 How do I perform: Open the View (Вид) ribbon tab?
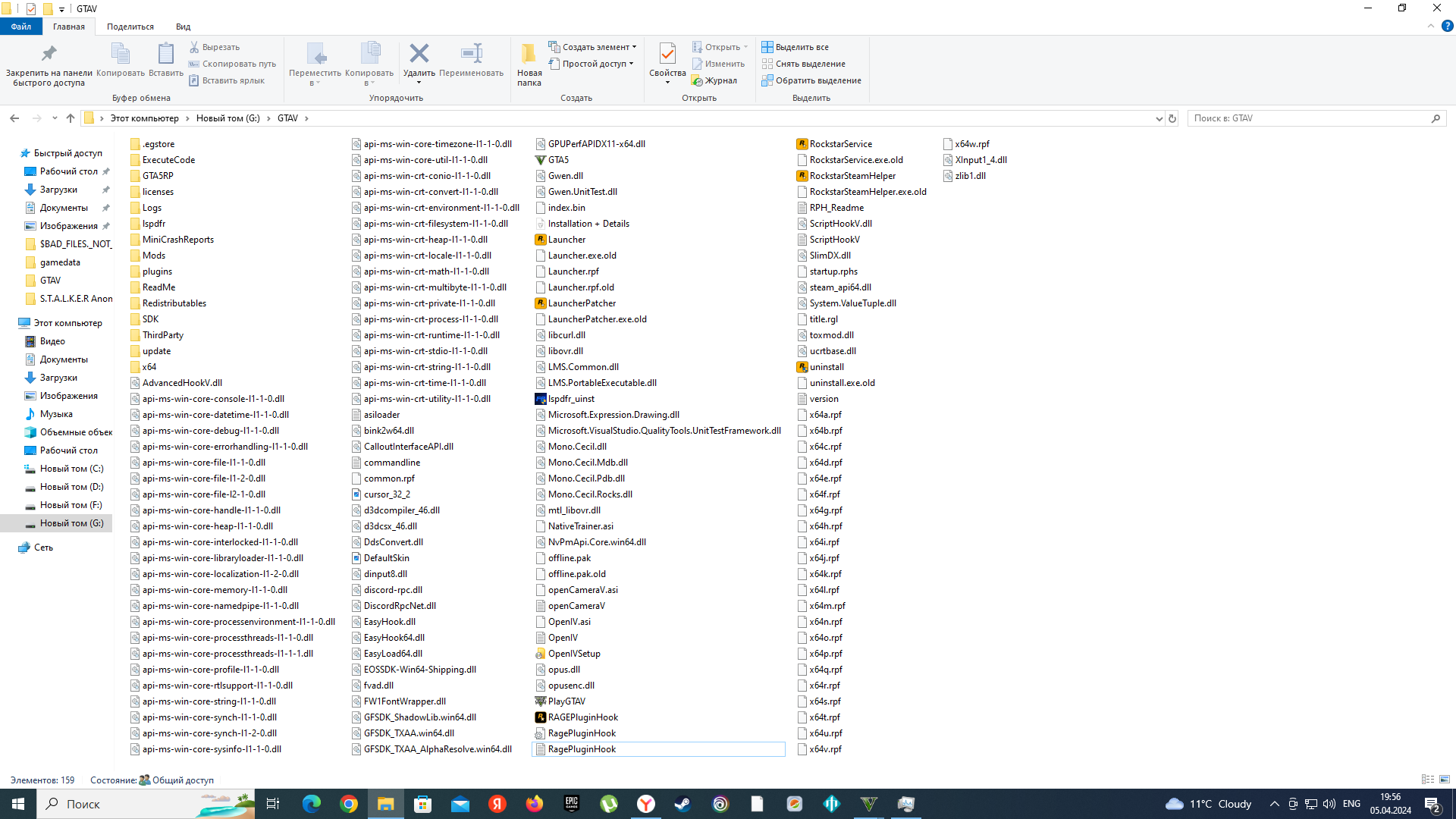(183, 27)
